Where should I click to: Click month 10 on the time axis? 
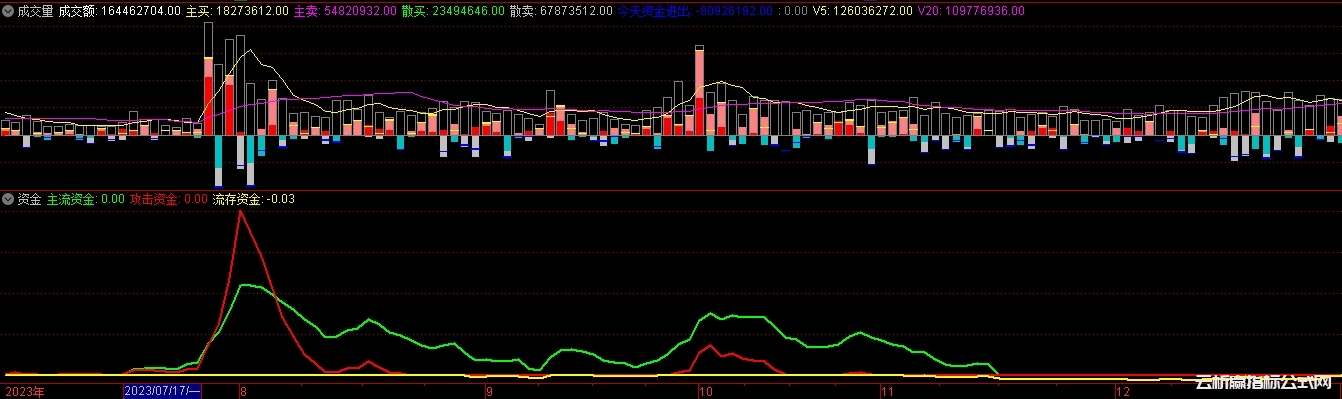(x=707, y=392)
